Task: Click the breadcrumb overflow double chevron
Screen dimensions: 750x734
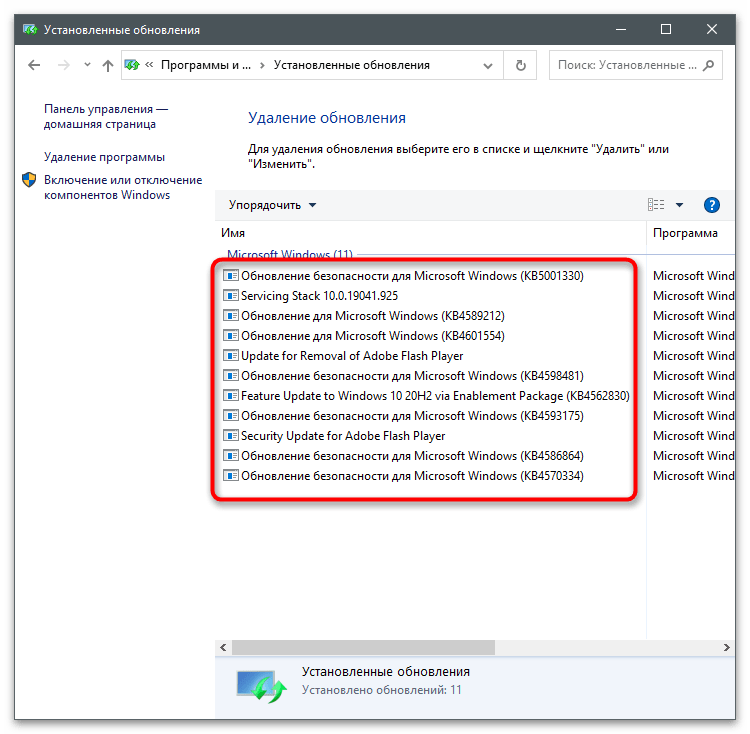Action: [149, 65]
